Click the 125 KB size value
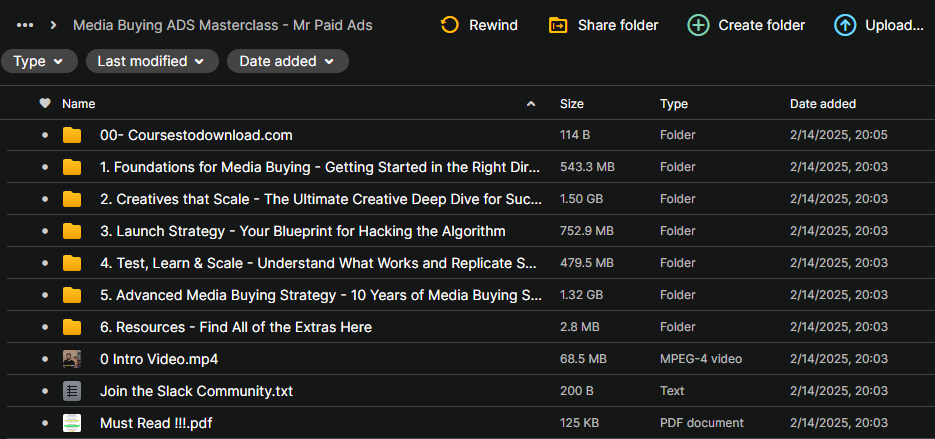The height and width of the screenshot is (439, 935). coord(580,423)
